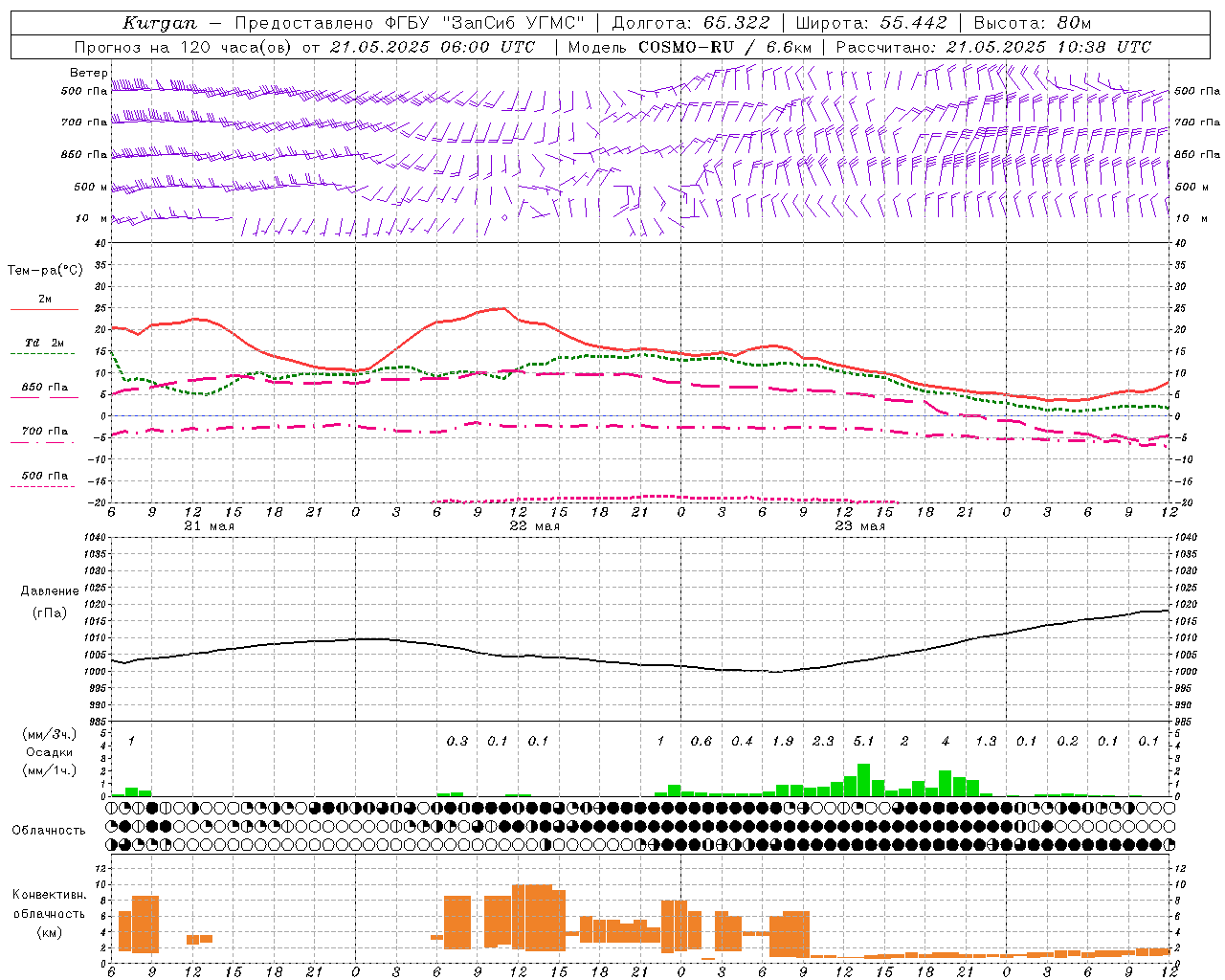Click the 3-hour precipitation value '0.6'
The image size is (1225, 980).
[702, 741]
